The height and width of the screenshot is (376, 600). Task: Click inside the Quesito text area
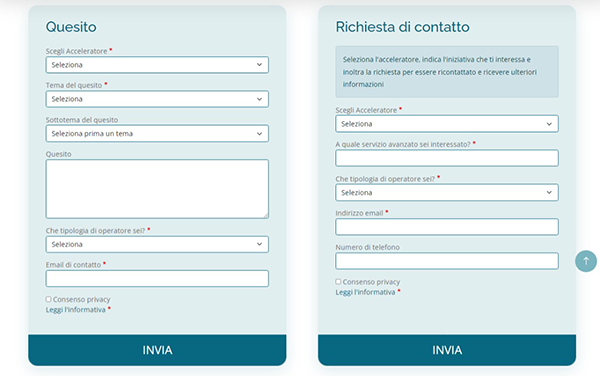click(x=157, y=189)
